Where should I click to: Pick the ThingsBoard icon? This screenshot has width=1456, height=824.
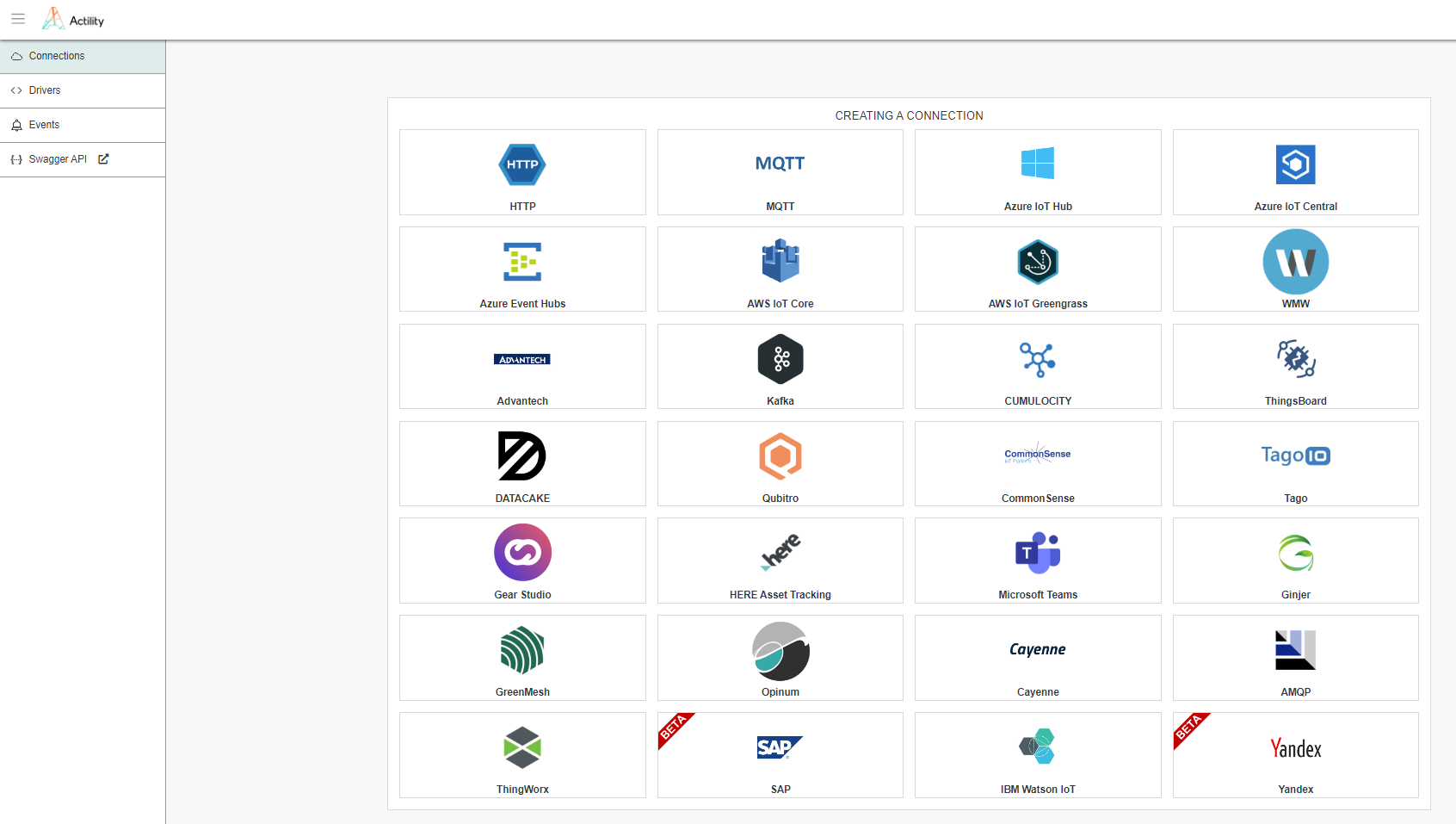pyautogui.click(x=1296, y=359)
